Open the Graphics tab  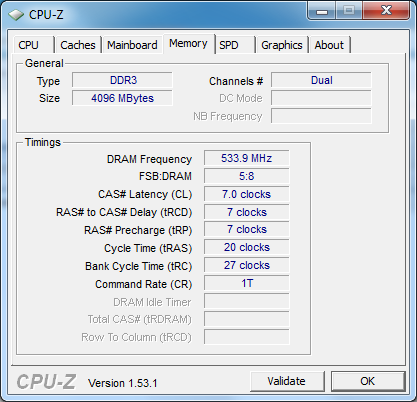tap(282, 45)
